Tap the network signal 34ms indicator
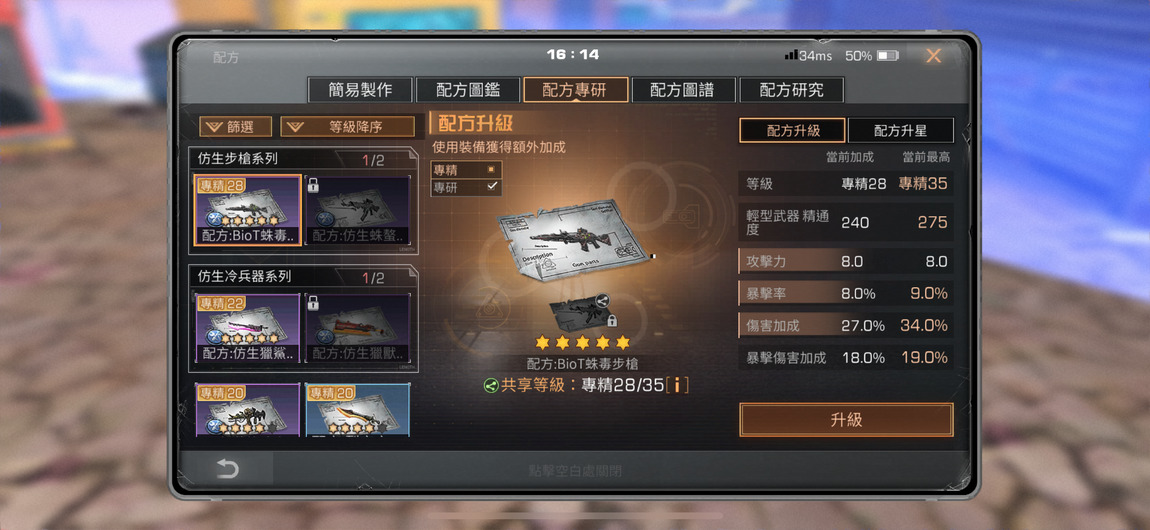This screenshot has height=530, width=1150. tap(808, 56)
